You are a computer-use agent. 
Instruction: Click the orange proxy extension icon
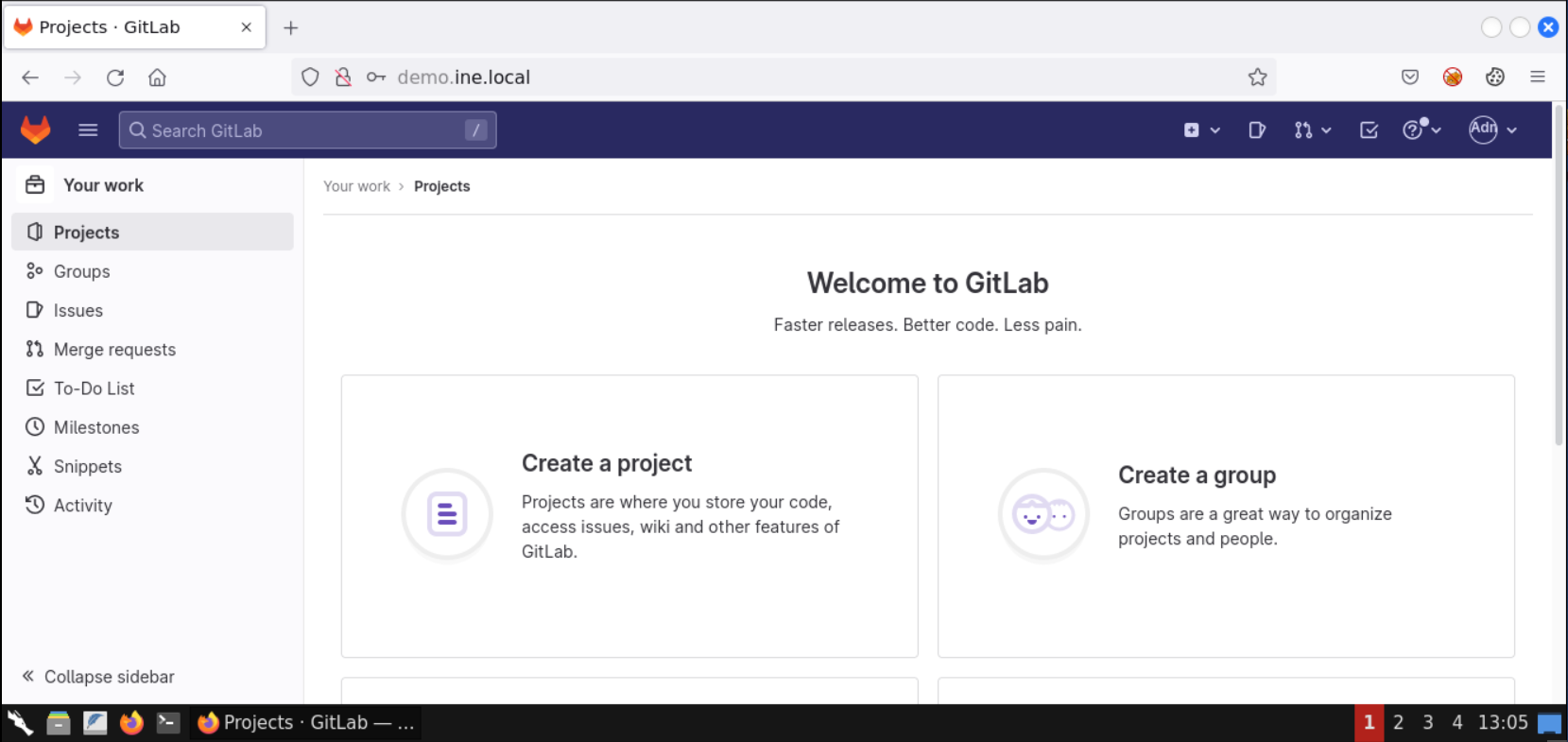(x=1453, y=78)
